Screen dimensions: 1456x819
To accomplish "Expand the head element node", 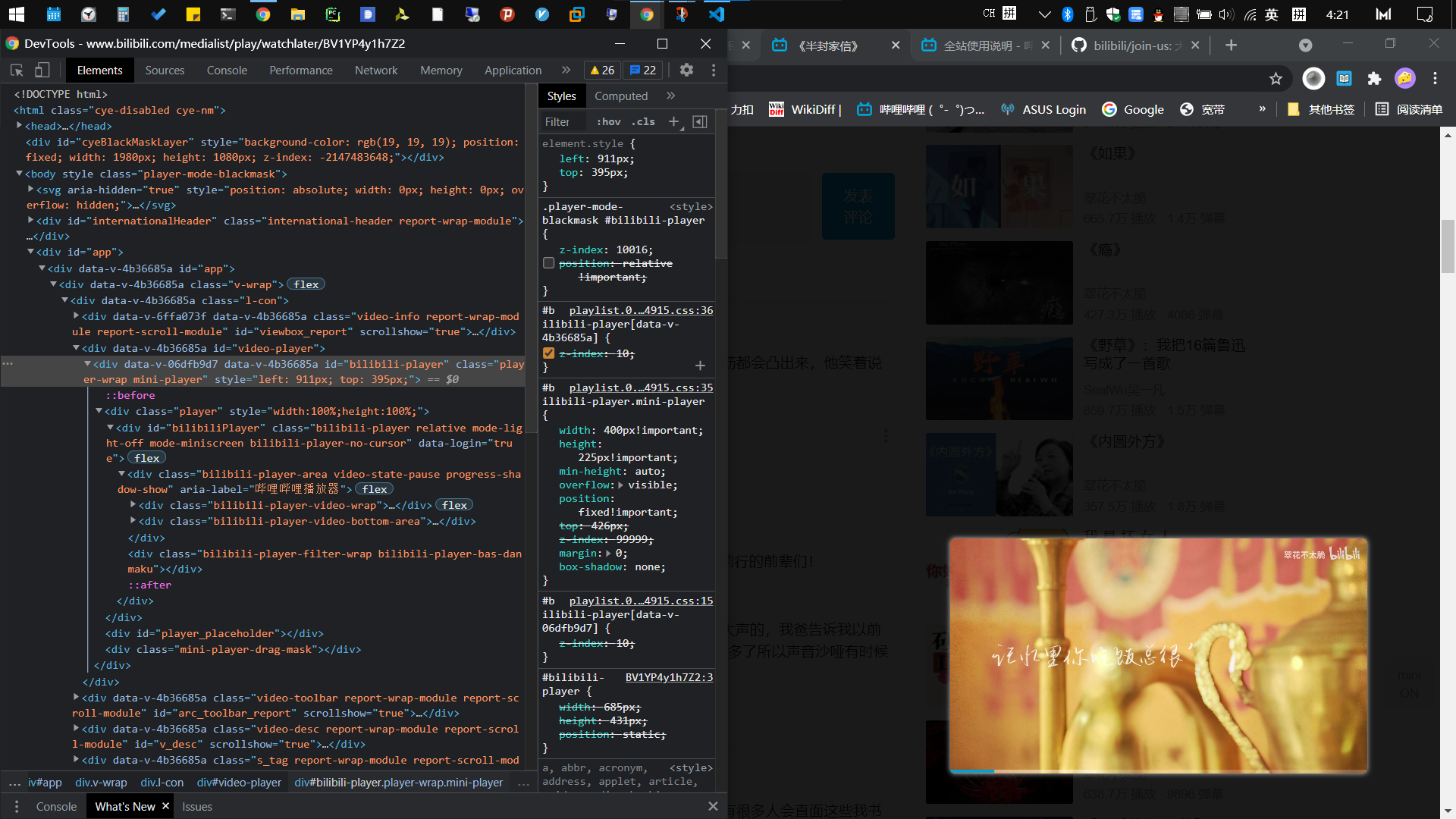I will 20,125.
